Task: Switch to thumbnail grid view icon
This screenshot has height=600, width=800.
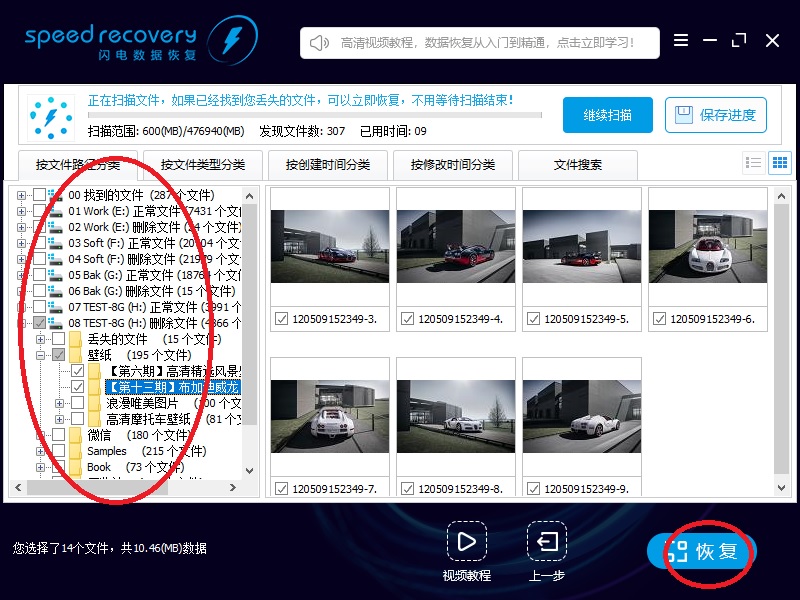Action: click(780, 163)
